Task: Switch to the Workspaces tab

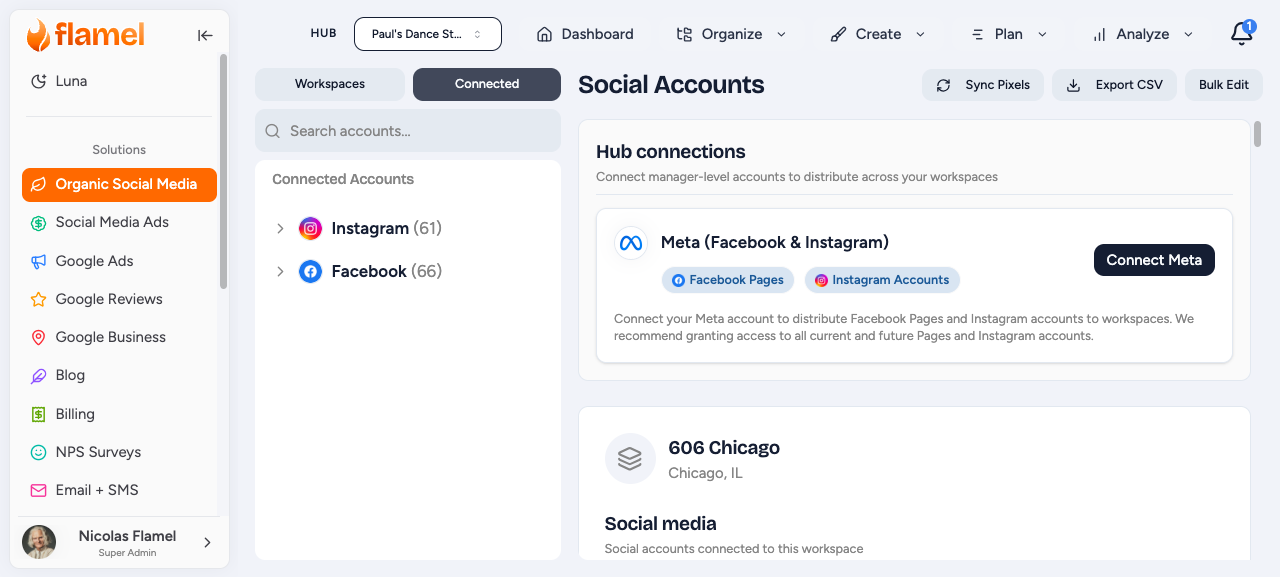Action: [x=330, y=84]
